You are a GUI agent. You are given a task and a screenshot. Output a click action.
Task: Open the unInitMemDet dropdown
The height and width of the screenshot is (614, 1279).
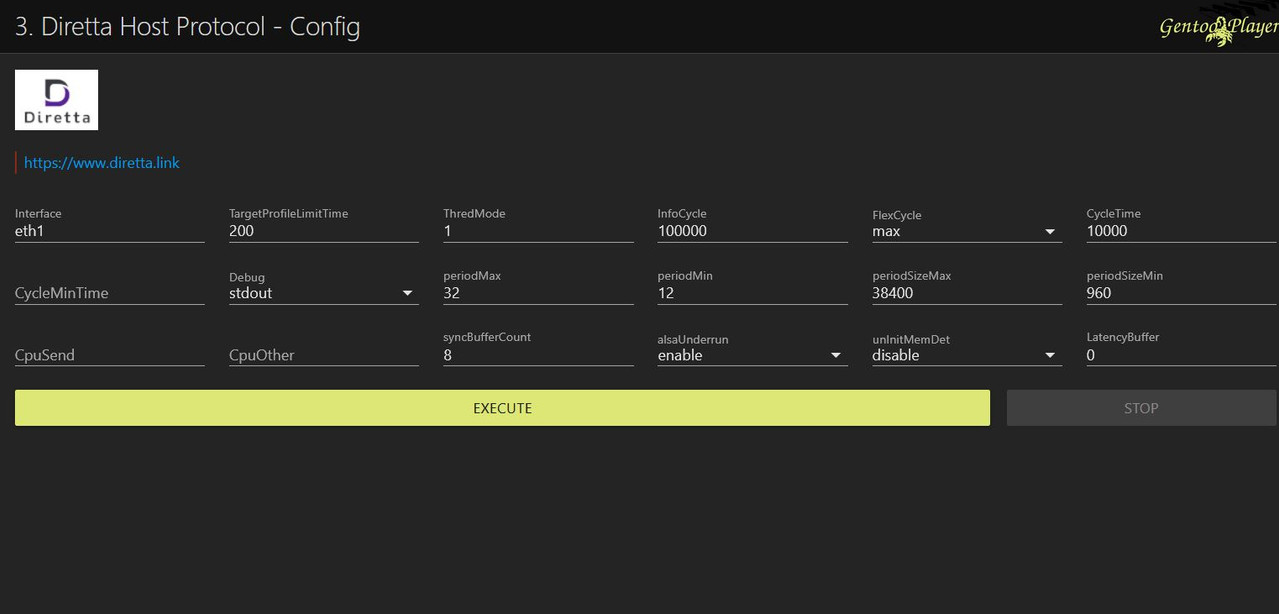(965, 355)
